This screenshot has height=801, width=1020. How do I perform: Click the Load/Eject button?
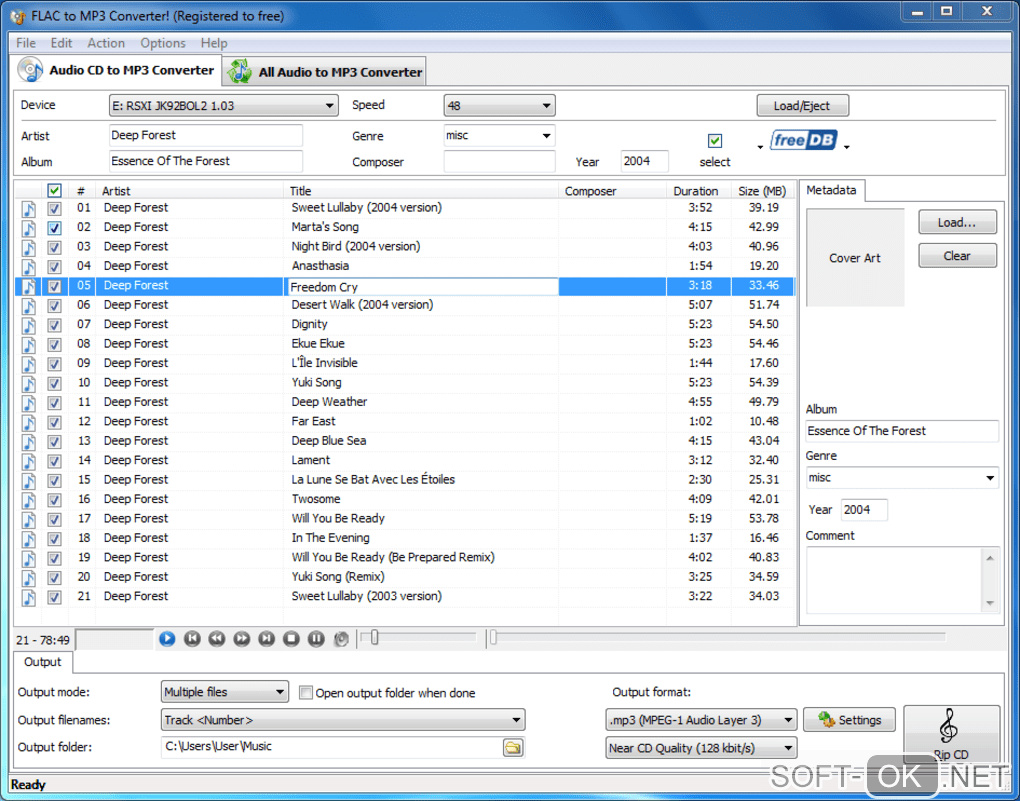[802, 105]
